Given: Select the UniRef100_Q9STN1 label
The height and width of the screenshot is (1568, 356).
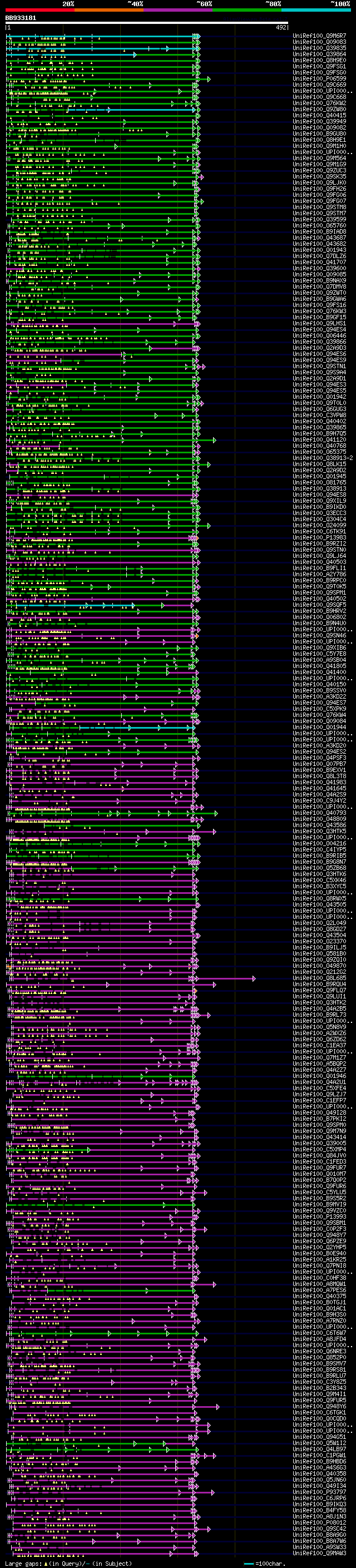Looking at the screenshot, I should point(319,367).
